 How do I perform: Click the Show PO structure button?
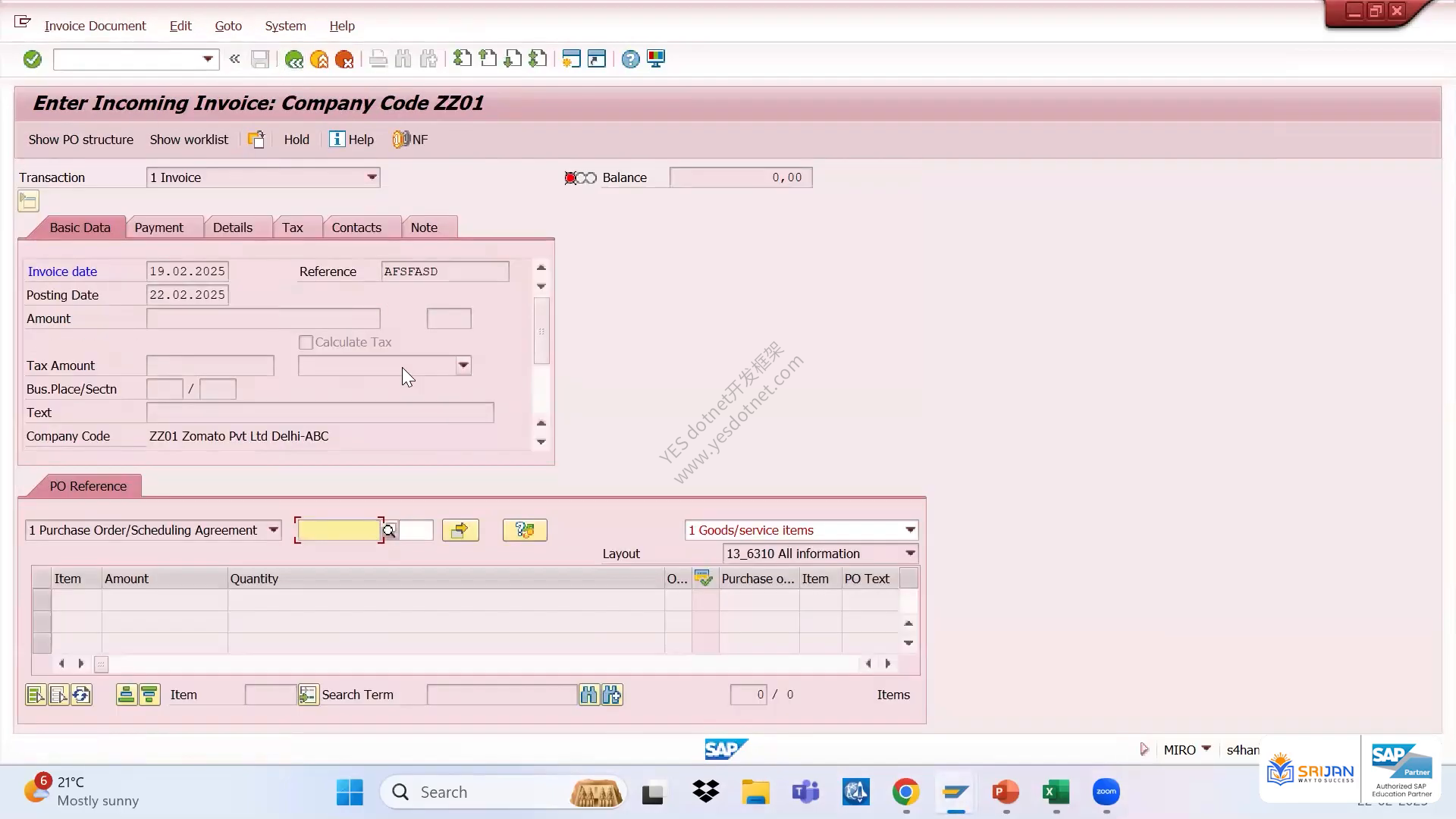click(x=81, y=140)
